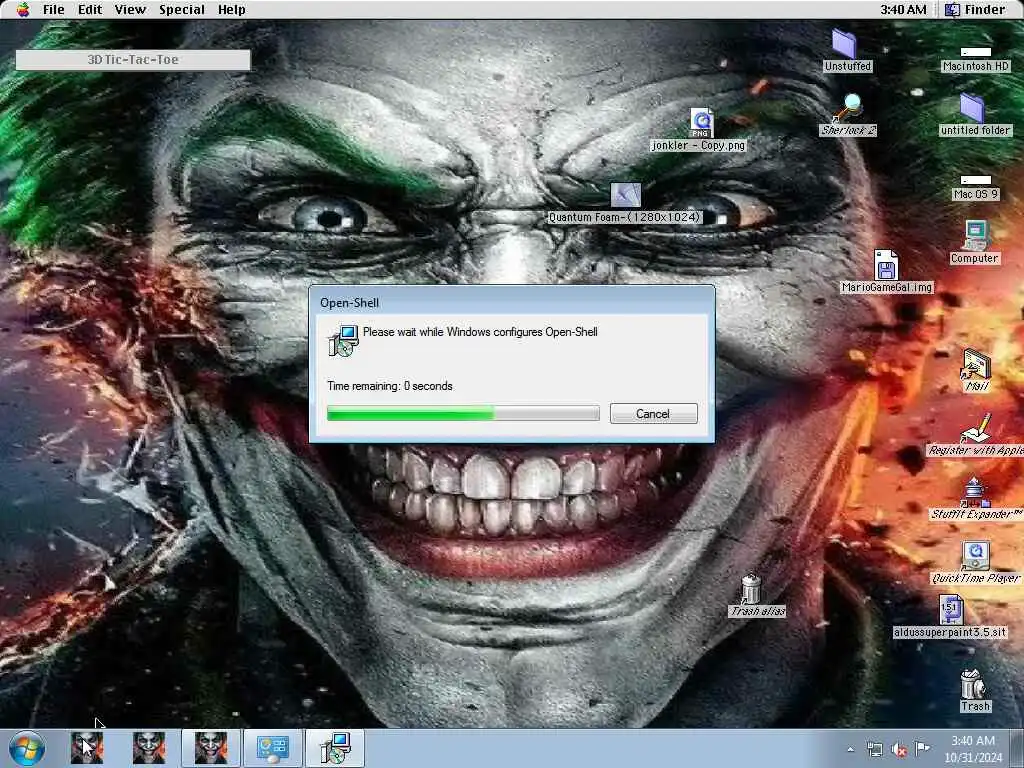Select the Trash alias icon

pos(751,589)
